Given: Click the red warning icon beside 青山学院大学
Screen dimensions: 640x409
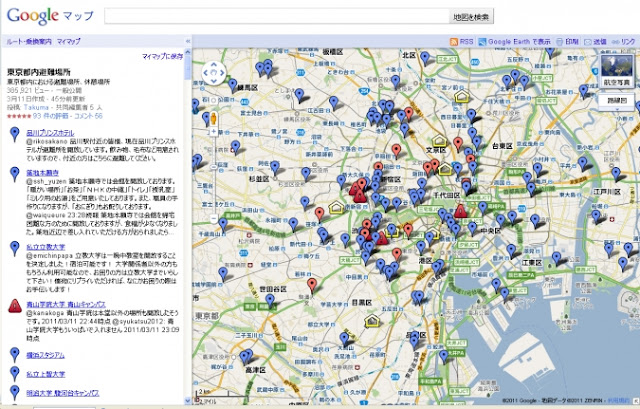Looking at the screenshot, I should (15, 306).
